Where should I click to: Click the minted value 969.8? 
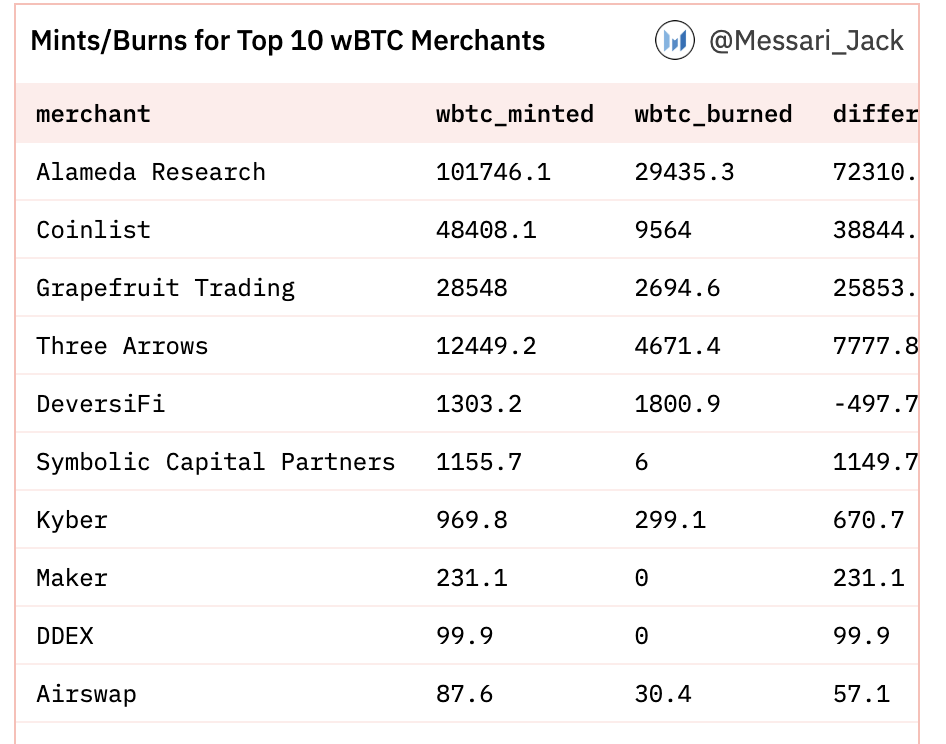click(x=472, y=520)
